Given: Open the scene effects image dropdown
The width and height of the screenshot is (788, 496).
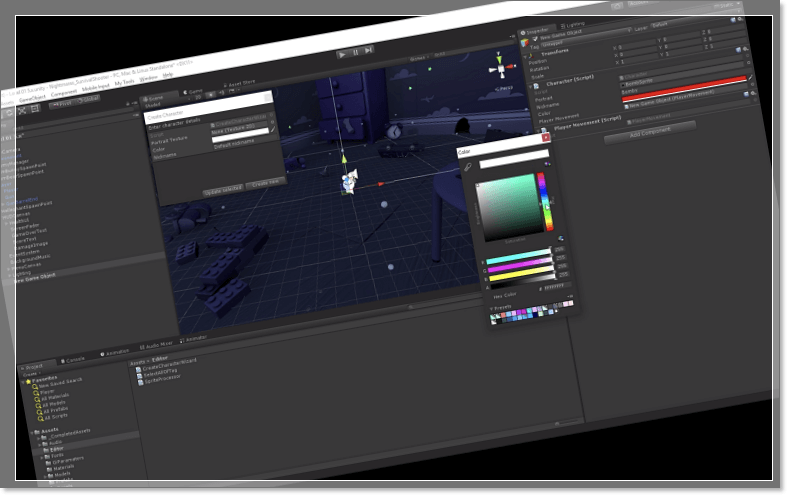Looking at the screenshot, I should [x=233, y=90].
